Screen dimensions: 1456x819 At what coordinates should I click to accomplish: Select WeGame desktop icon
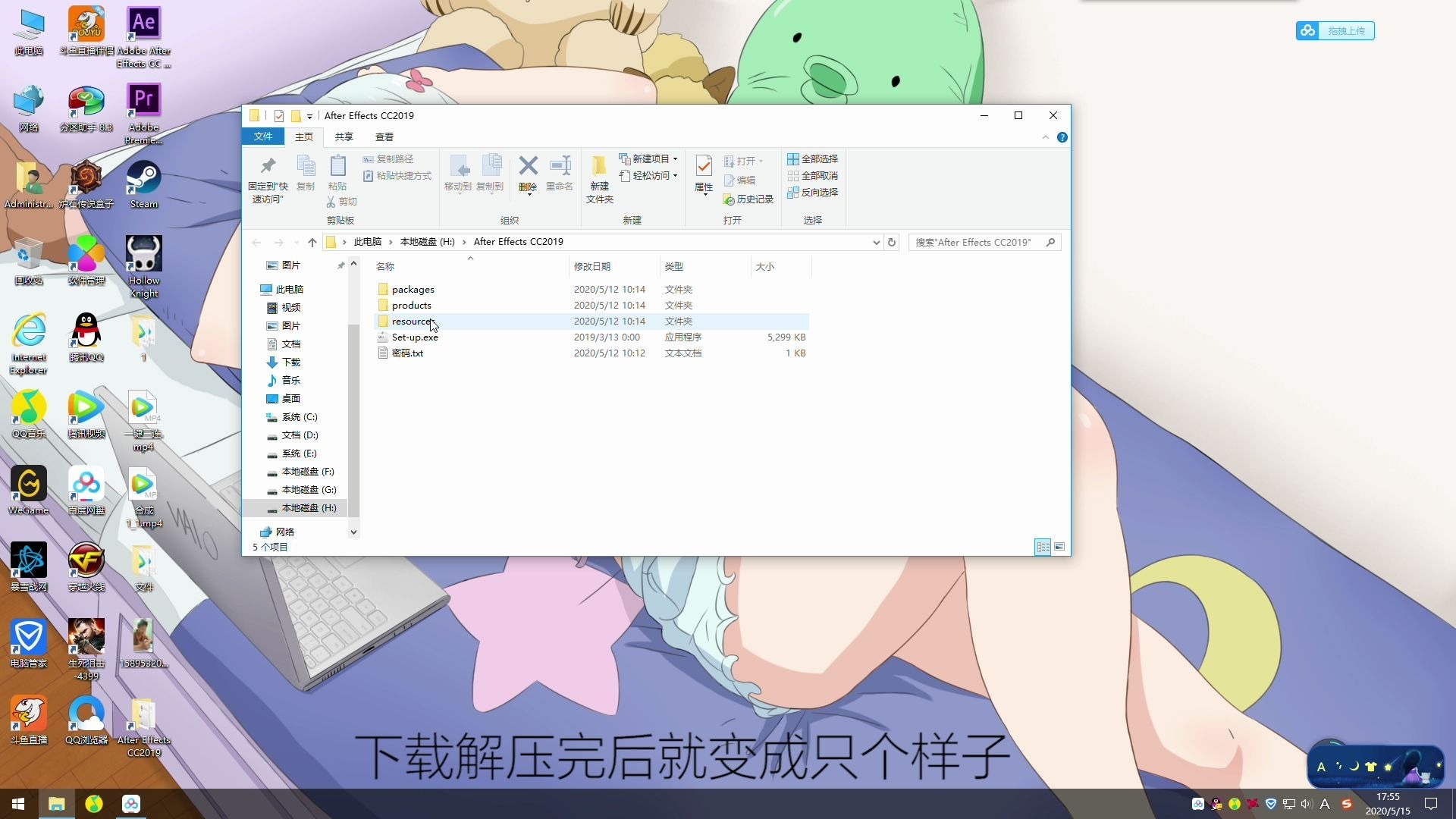pos(28,491)
